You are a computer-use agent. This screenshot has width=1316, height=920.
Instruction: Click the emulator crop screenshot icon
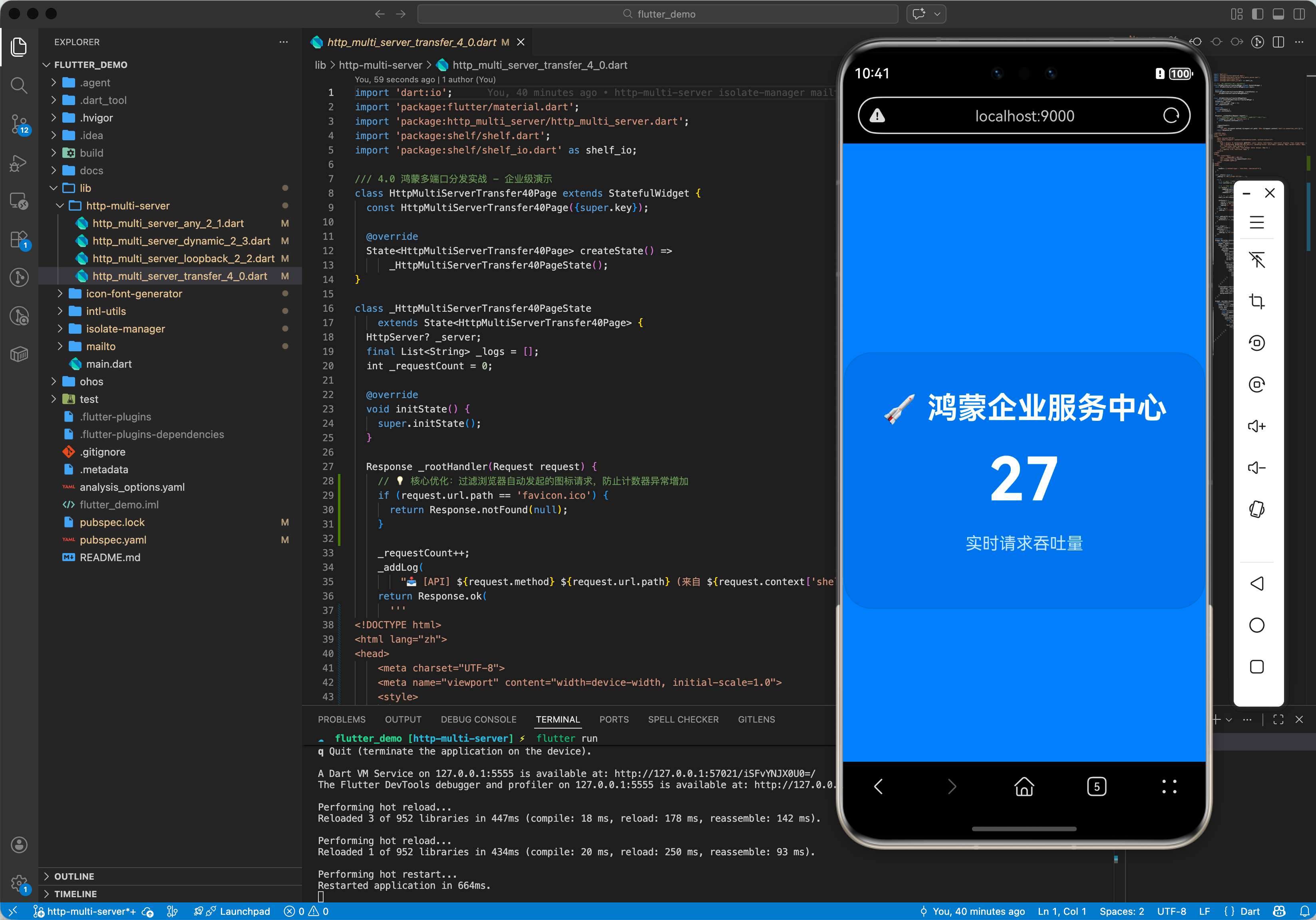coord(1256,301)
